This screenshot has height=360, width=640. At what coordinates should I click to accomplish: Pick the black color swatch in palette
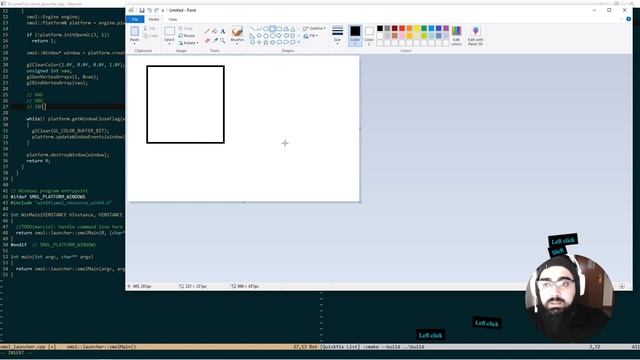tap(380, 28)
